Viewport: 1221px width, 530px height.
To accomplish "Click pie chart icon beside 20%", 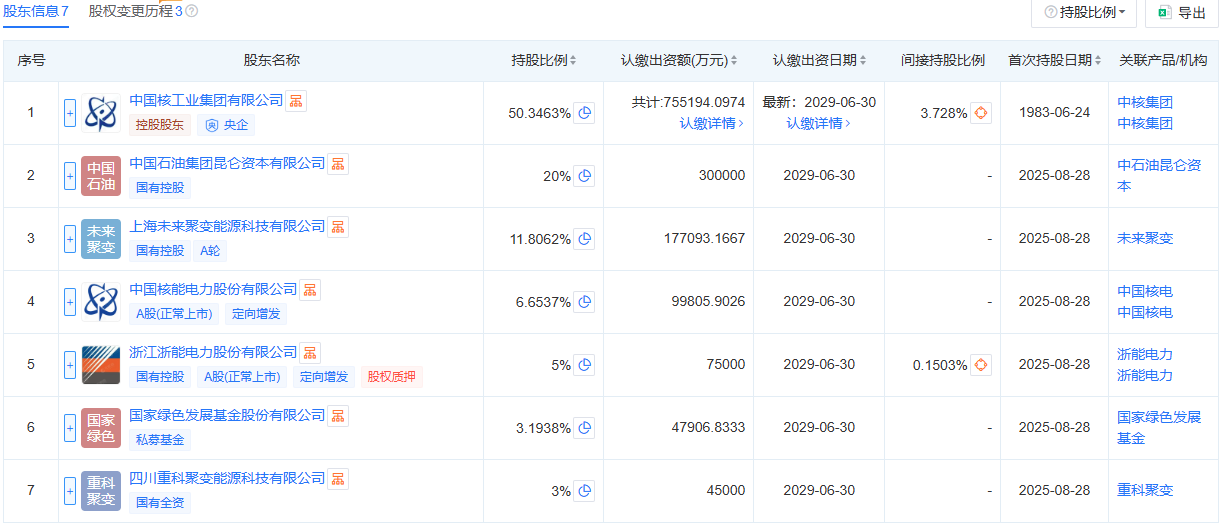I will point(585,176).
